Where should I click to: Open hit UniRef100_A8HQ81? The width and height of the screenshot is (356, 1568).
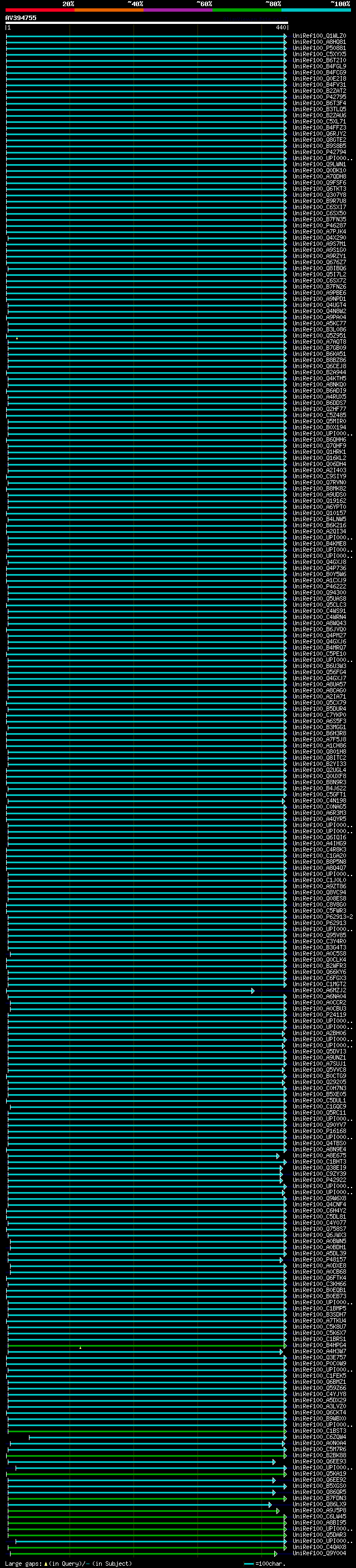point(319,42)
